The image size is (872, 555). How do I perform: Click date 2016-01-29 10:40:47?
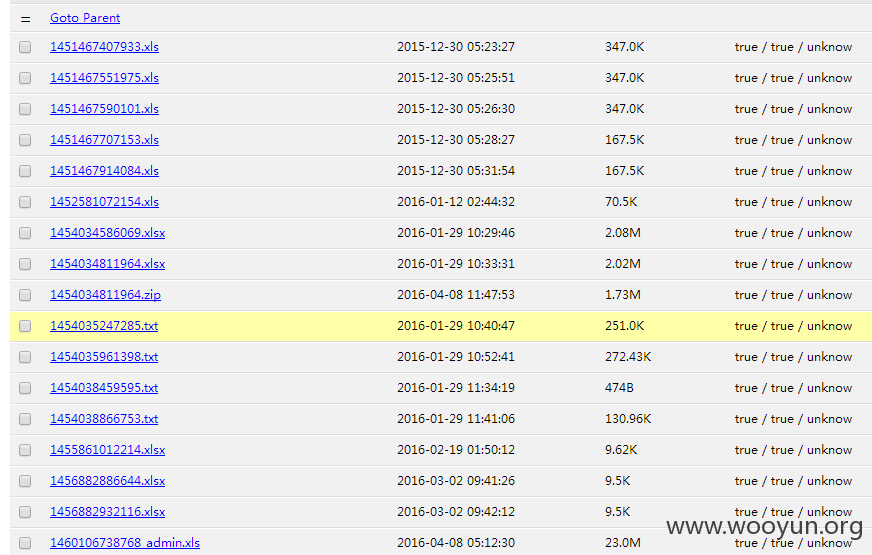pyautogui.click(x=456, y=326)
